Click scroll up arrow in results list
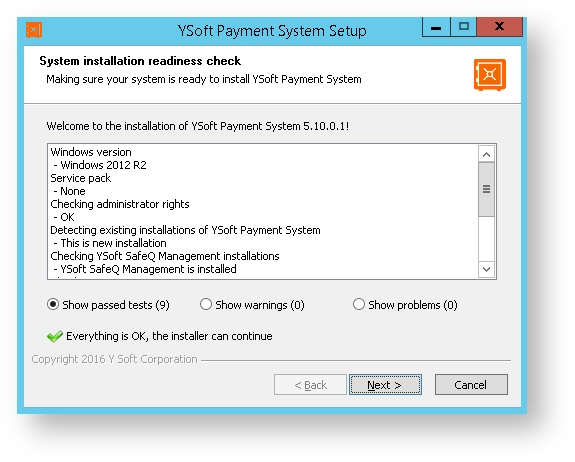 coord(487,154)
